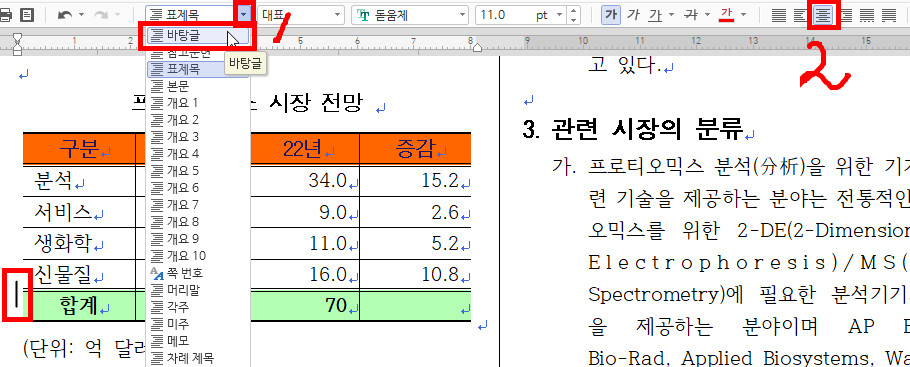Click the 34.0 value cell
Screen dimensions: 910x367
pos(305,181)
